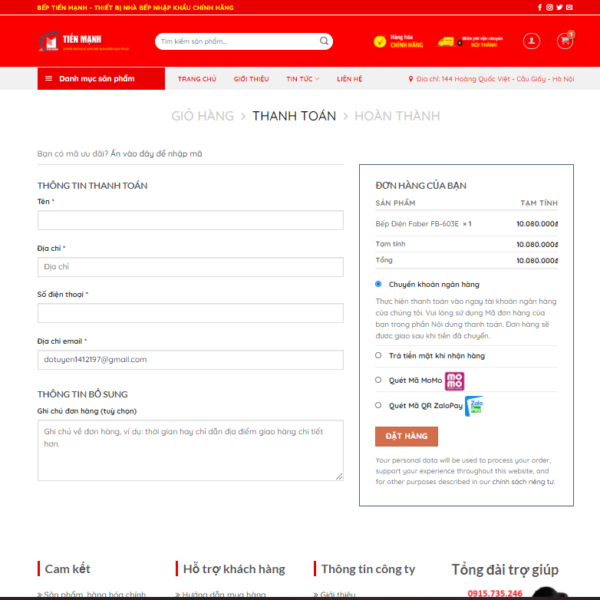Open the user account icon

click(x=532, y=41)
